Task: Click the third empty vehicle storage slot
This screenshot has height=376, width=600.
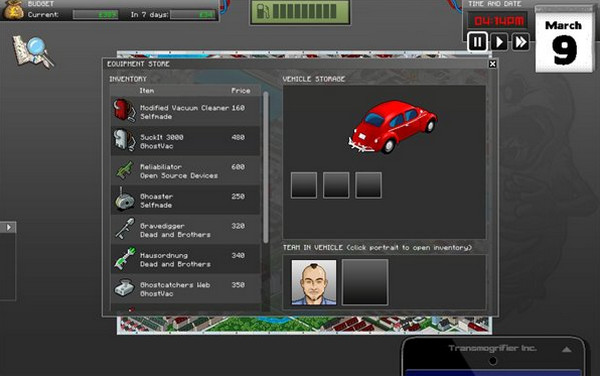Action: (x=368, y=185)
